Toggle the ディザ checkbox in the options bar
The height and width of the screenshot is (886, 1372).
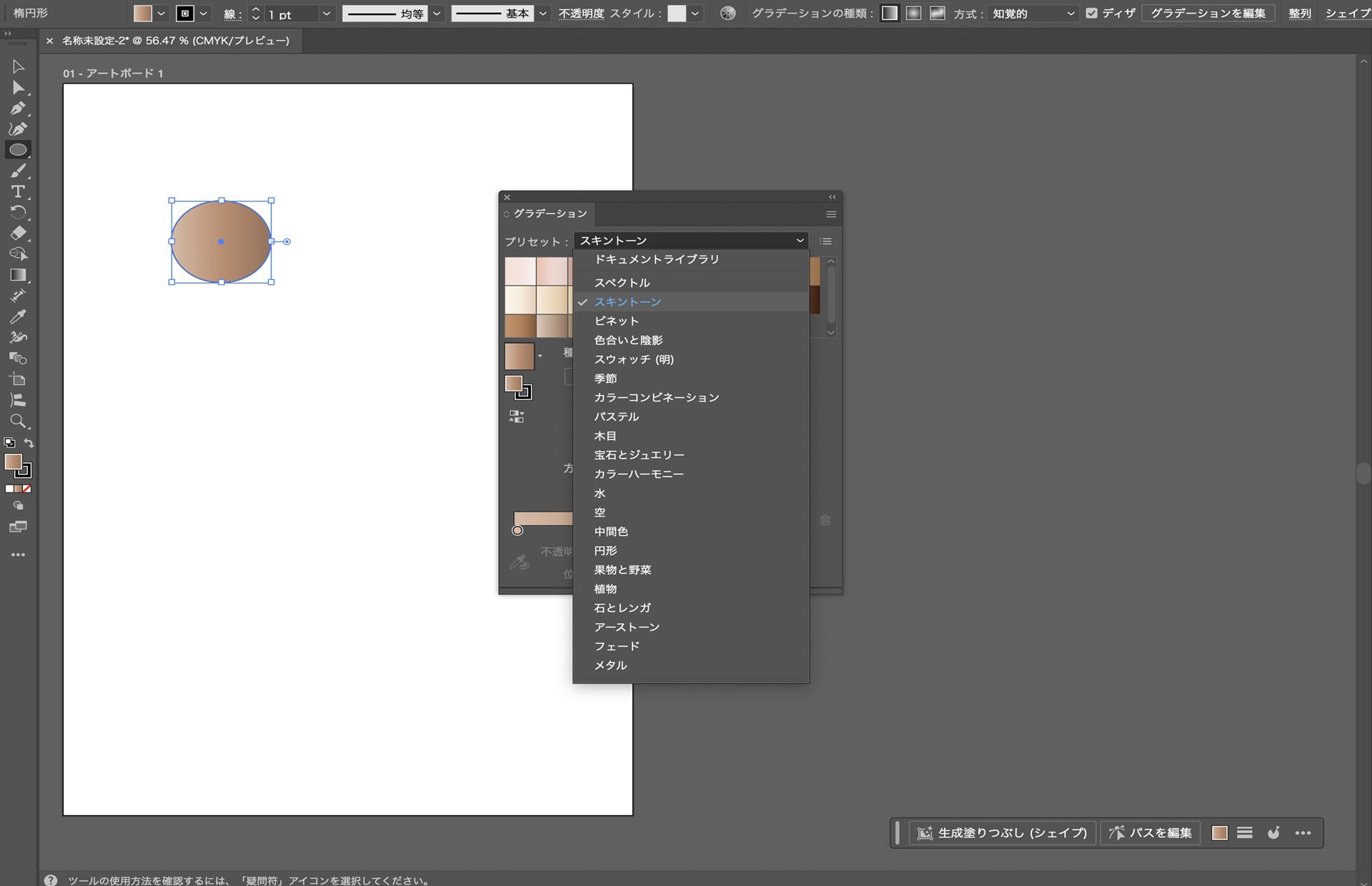pos(1092,12)
